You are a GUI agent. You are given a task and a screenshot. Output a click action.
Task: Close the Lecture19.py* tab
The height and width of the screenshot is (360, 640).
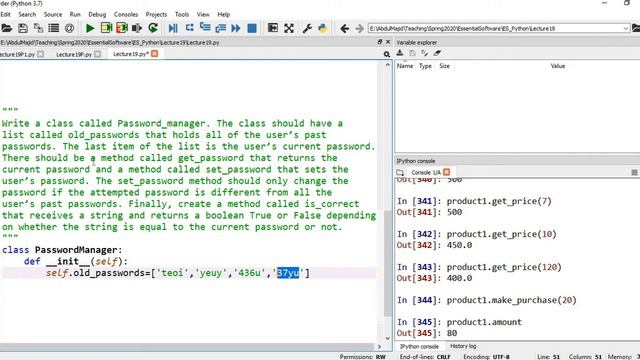coord(154,53)
